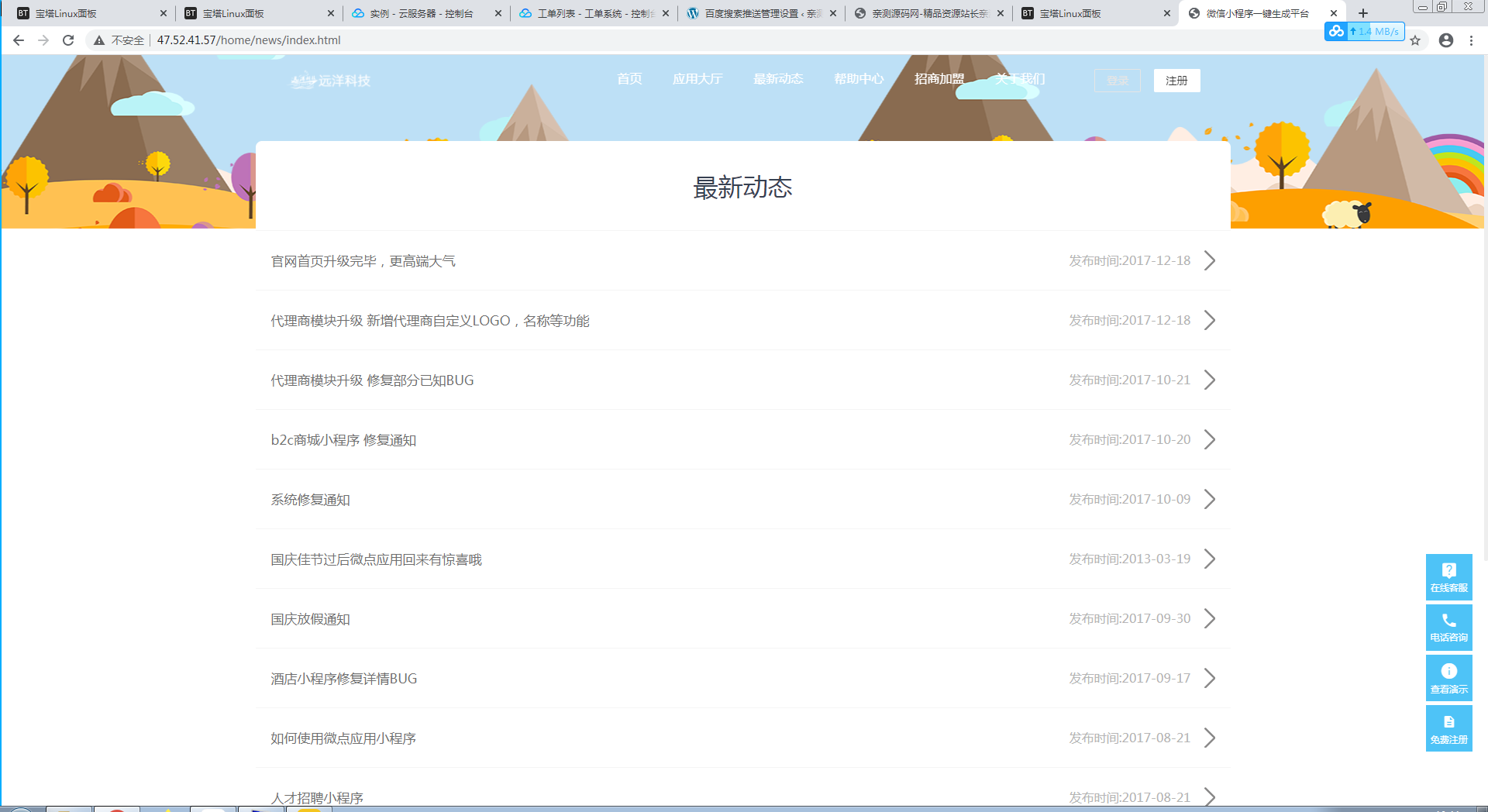Click chevron beside 国庆佳节过后微点应用回来有惊喜哦
The image size is (1488, 812).
point(1210,559)
